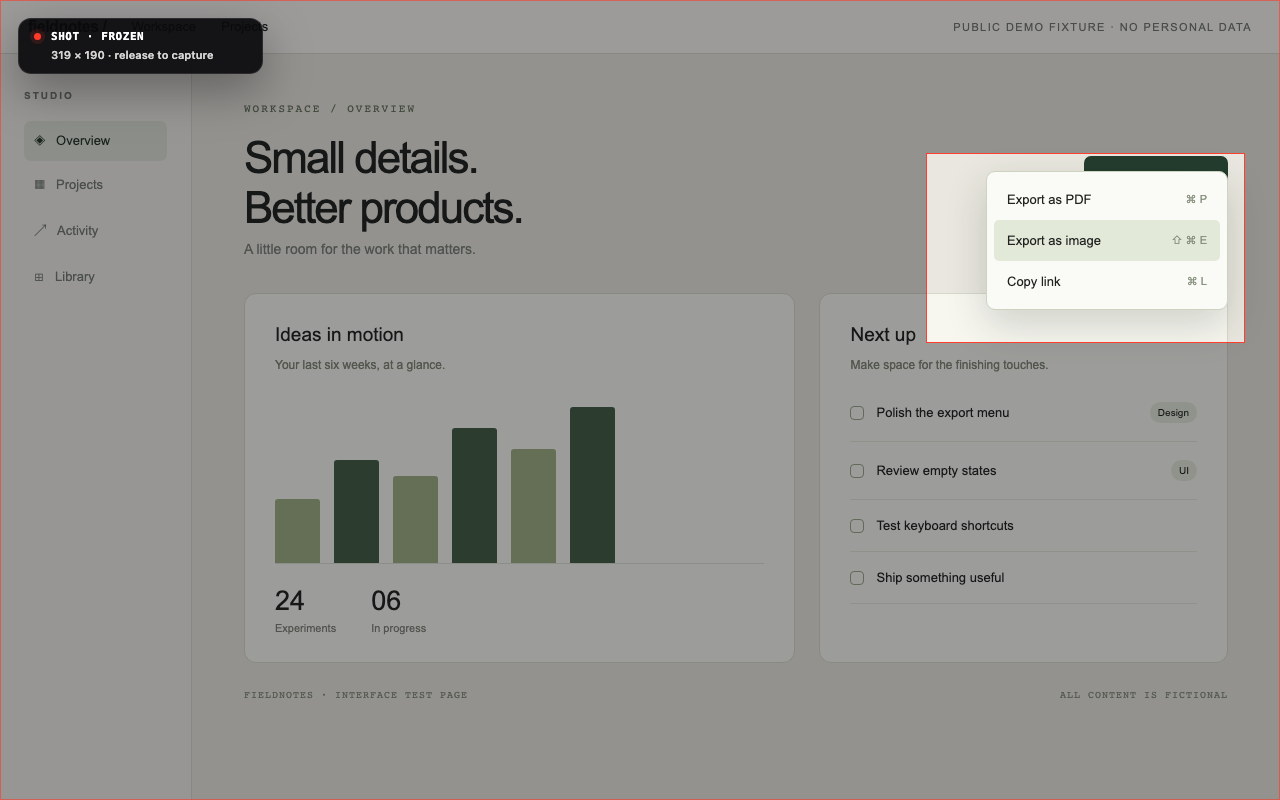Click the "STUDIO" sidebar section label

[49, 96]
